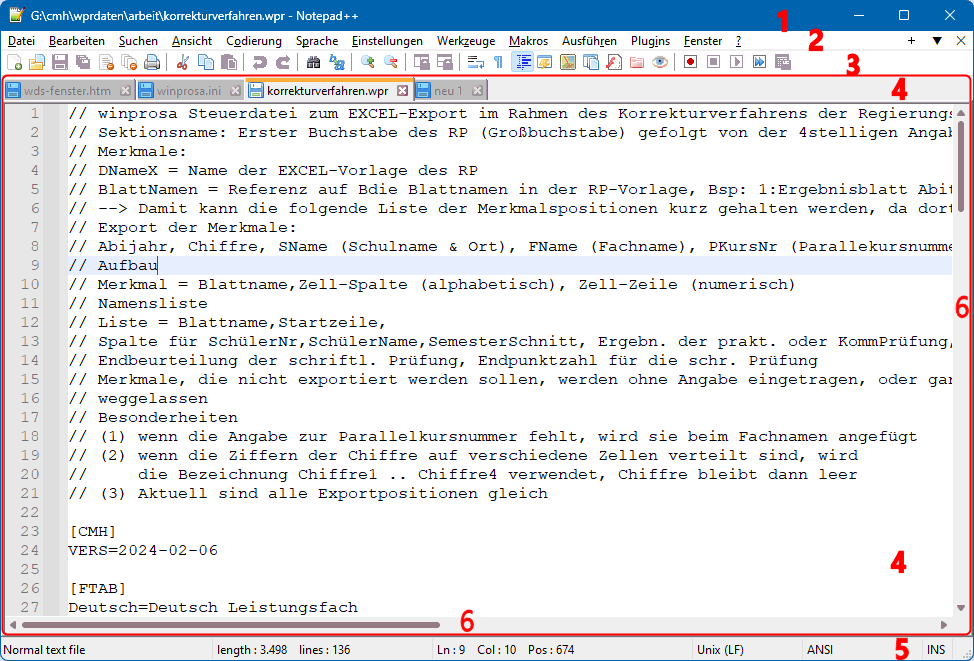Toggle the monitoring eye icon
Image resolution: width=974 pixels, height=661 pixels.
(659, 62)
